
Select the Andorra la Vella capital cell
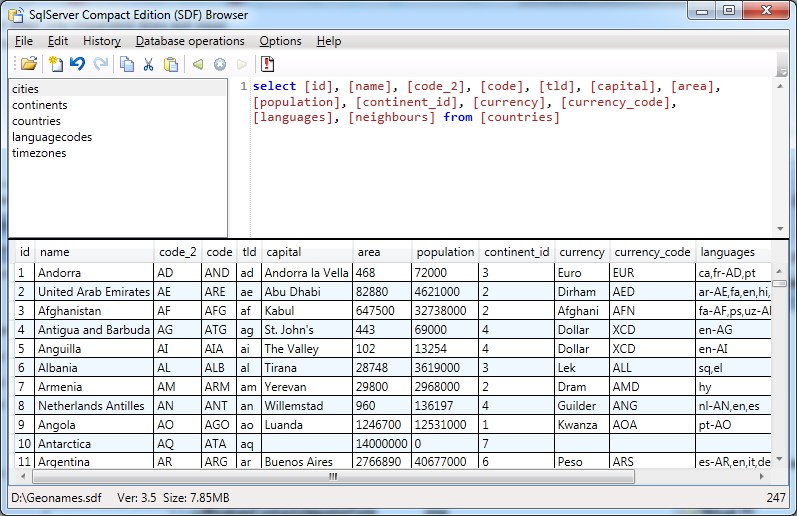[306, 273]
